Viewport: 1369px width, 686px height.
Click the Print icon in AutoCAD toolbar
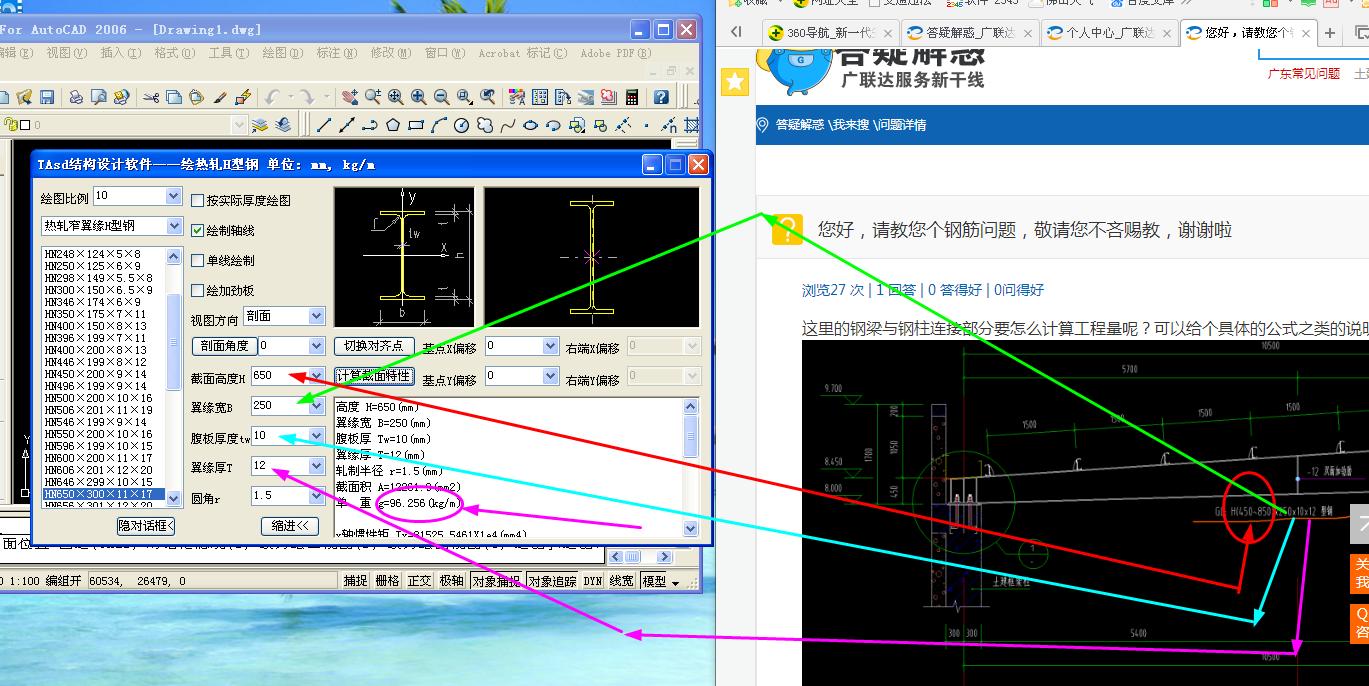tap(76, 97)
